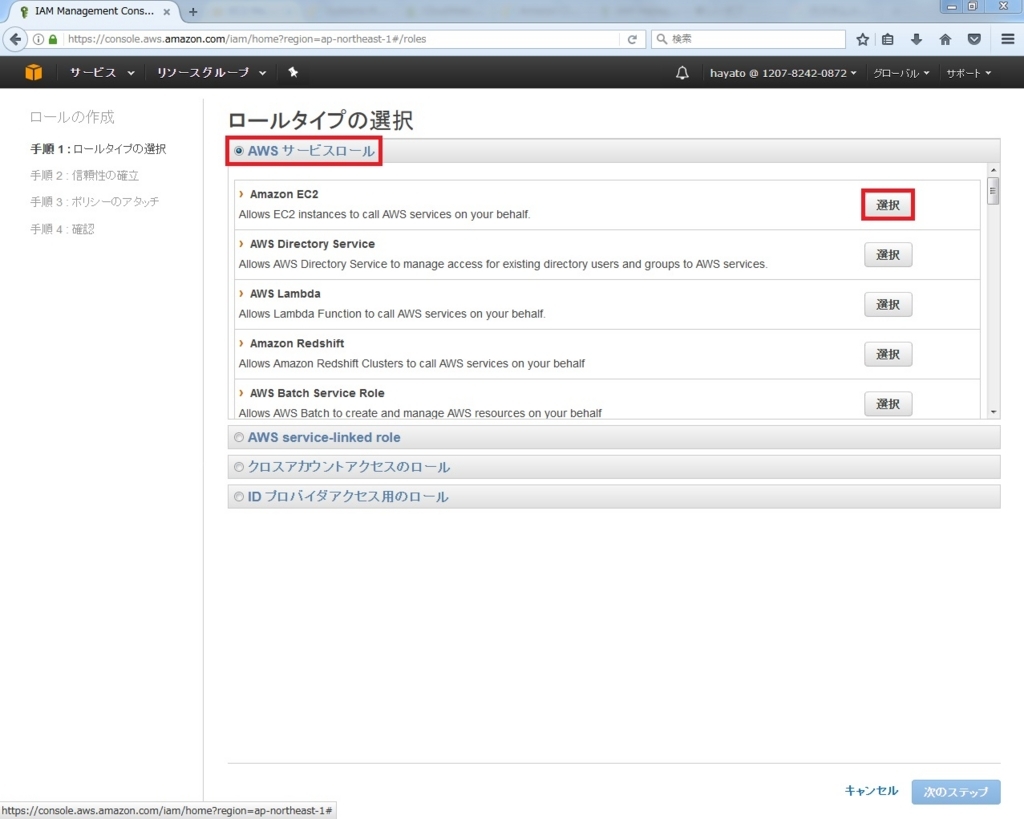Select the クロスアカウントアクセスのロール radio option
The height and width of the screenshot is (819, 1024).
239,467
